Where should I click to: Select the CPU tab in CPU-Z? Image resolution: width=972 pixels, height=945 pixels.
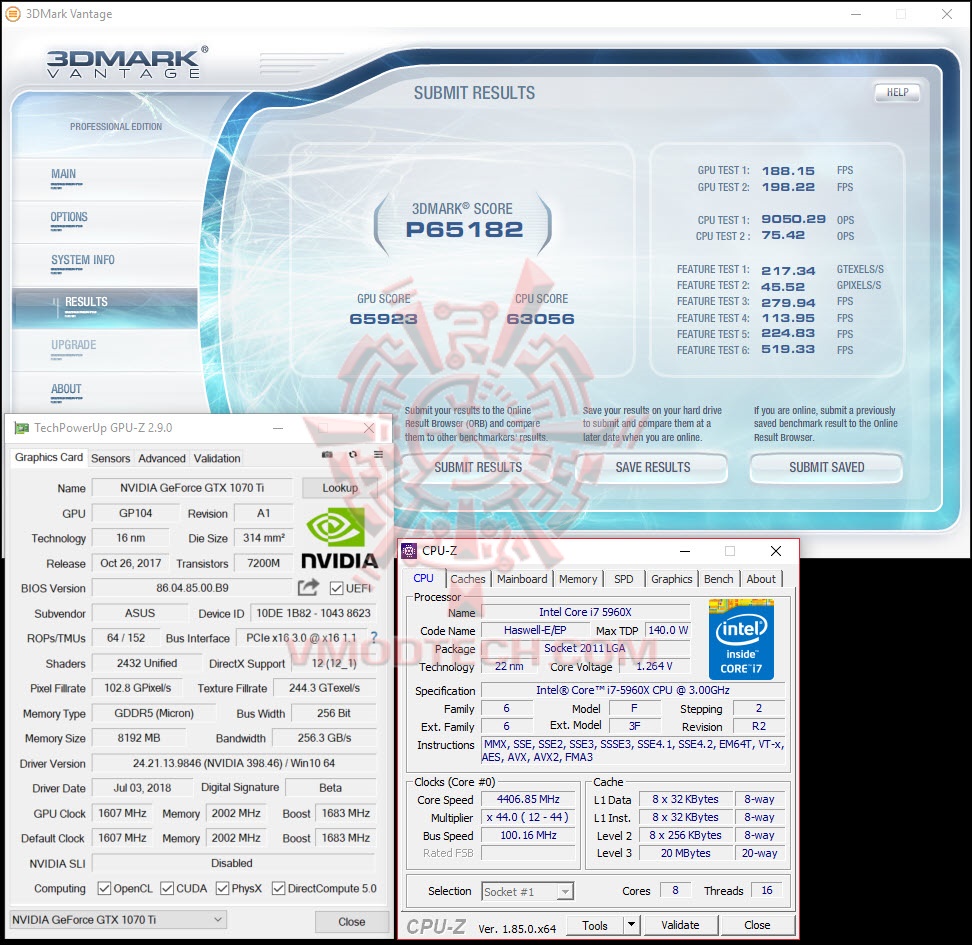click(423, 579)
